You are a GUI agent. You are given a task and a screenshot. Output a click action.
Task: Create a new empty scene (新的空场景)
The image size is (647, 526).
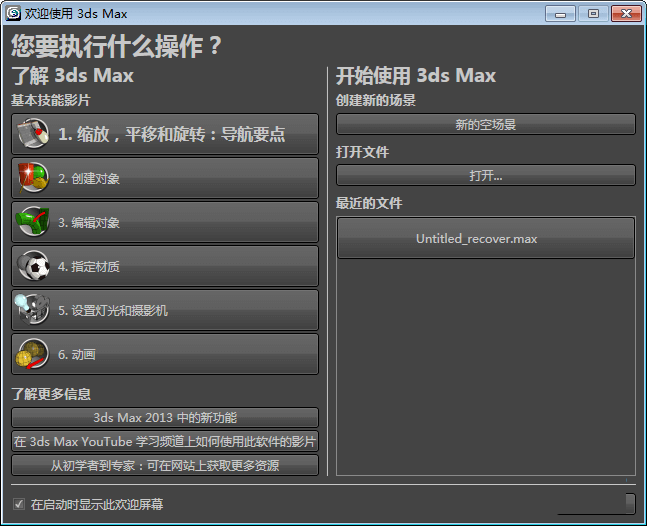pyautogui.click(x=486, y=124)
